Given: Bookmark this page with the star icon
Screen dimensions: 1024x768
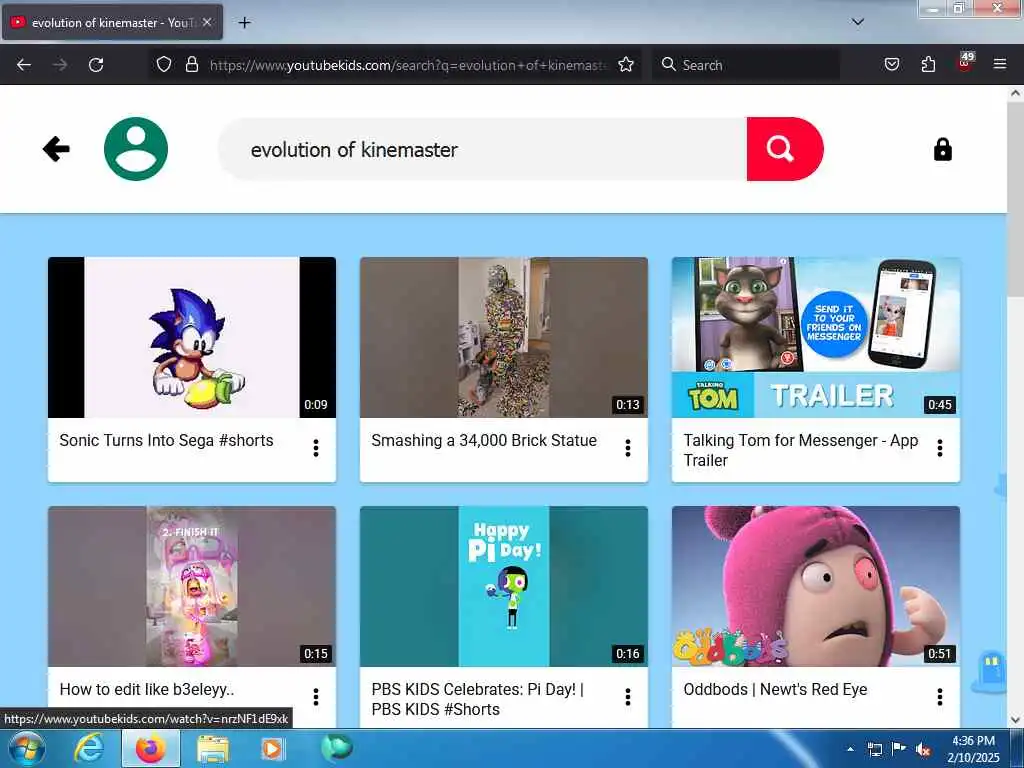Looking at the screenshot, I should coord(626,64).
